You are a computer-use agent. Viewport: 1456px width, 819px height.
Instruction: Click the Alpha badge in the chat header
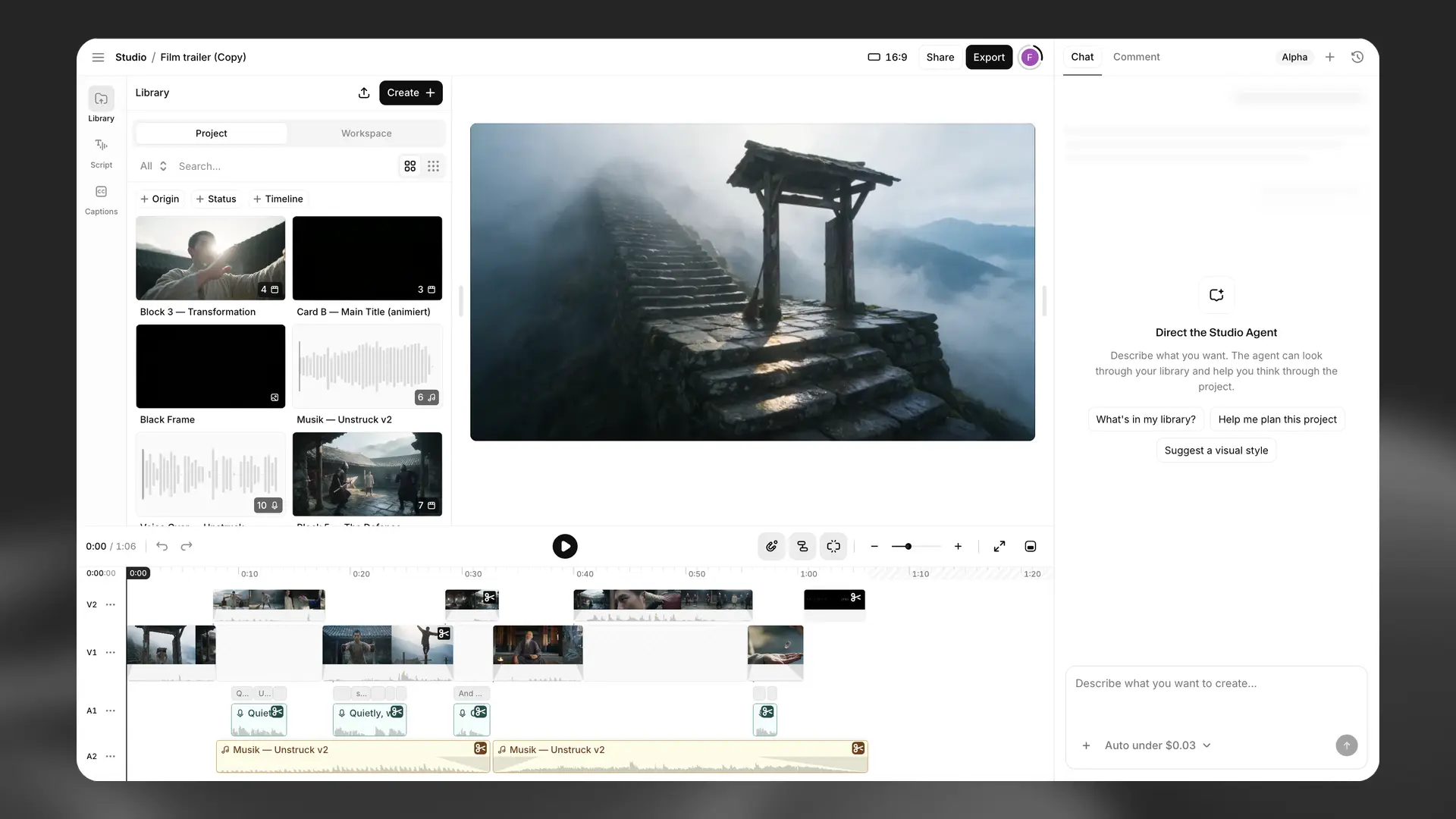[1294, 57]
